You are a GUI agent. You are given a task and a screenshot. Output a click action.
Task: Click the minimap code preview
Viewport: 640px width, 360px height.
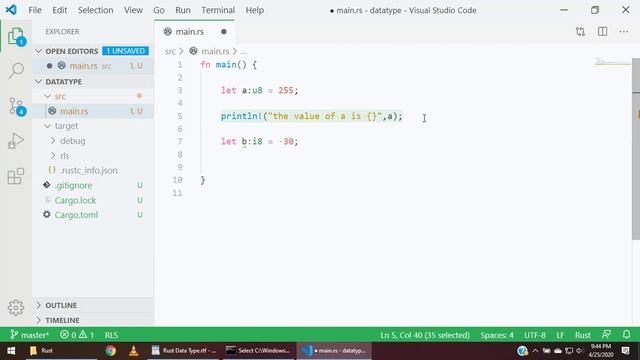(612, 62)
